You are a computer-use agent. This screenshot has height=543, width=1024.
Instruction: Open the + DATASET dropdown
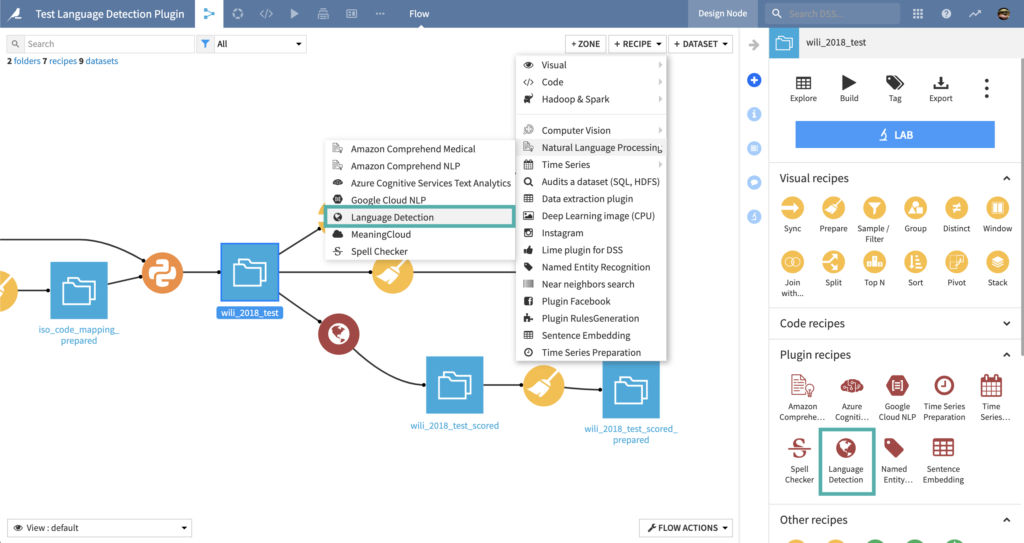700,44
